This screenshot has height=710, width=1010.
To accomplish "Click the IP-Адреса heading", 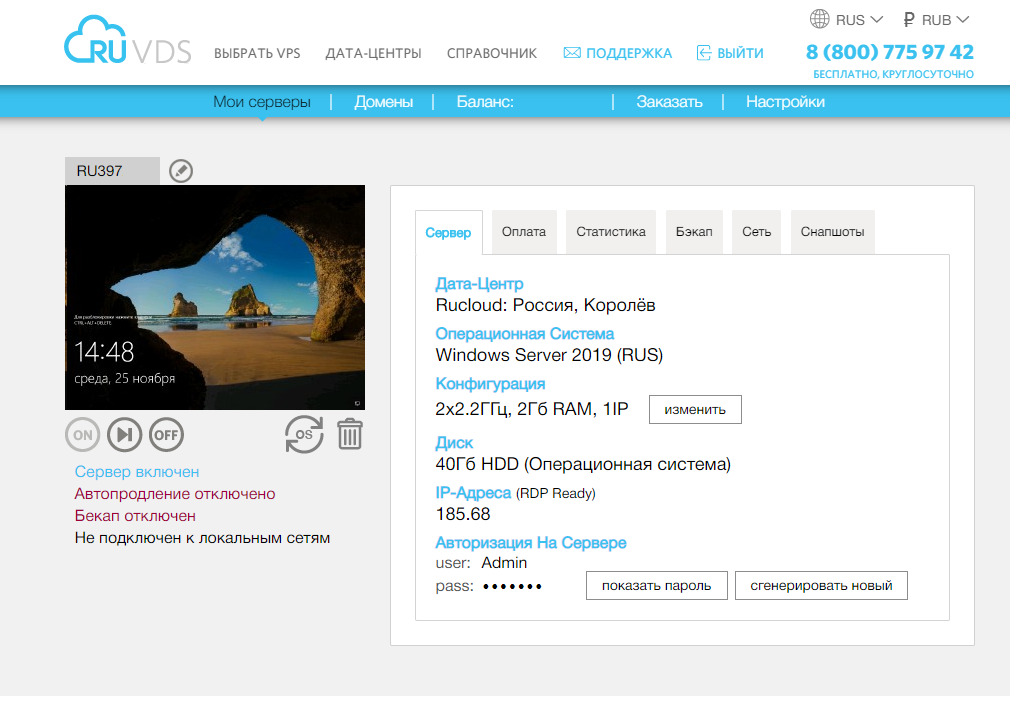I will [473, 493].
